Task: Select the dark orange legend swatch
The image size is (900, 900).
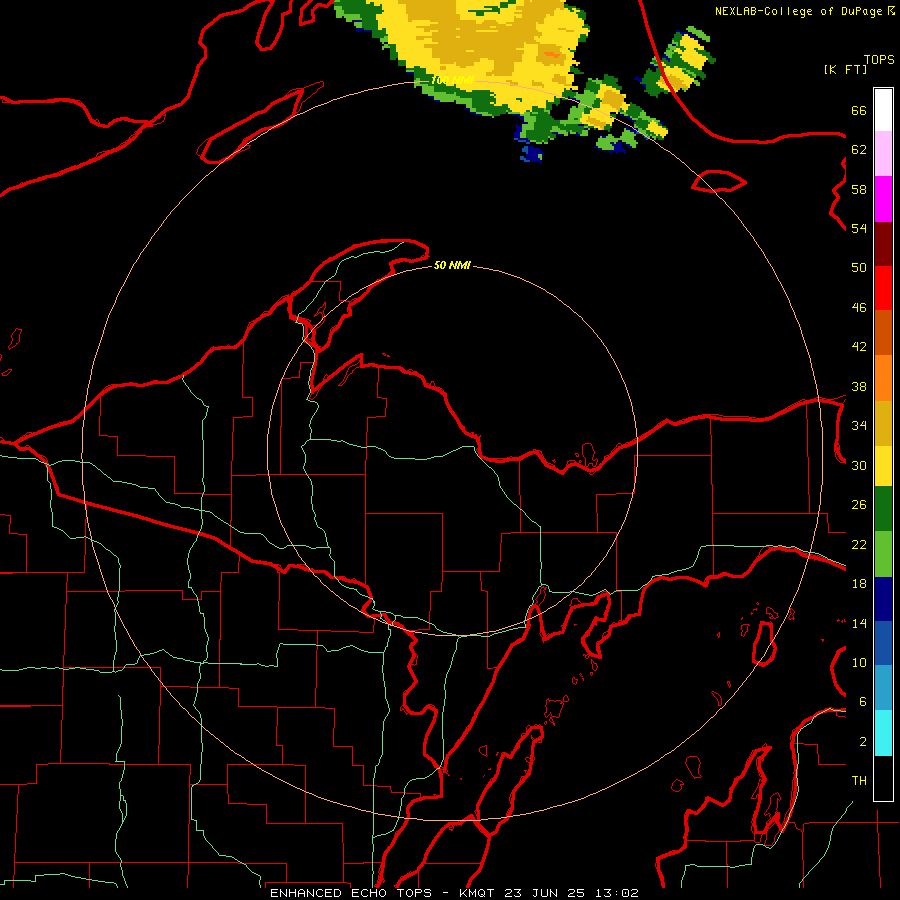Action: 883,332
